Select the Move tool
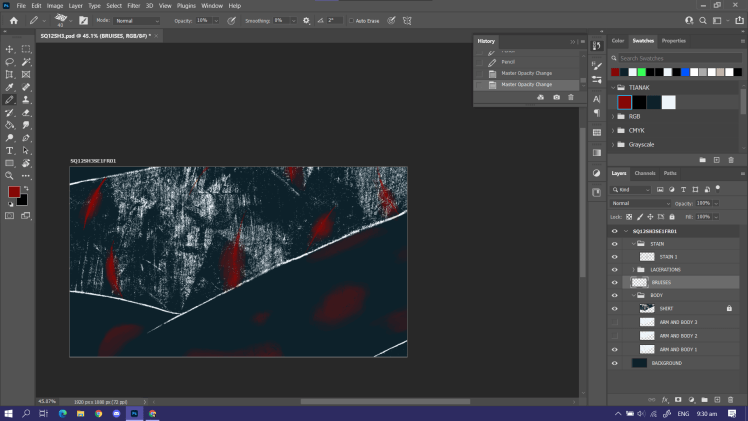This screenshot has width=748, height=421. 10,49
